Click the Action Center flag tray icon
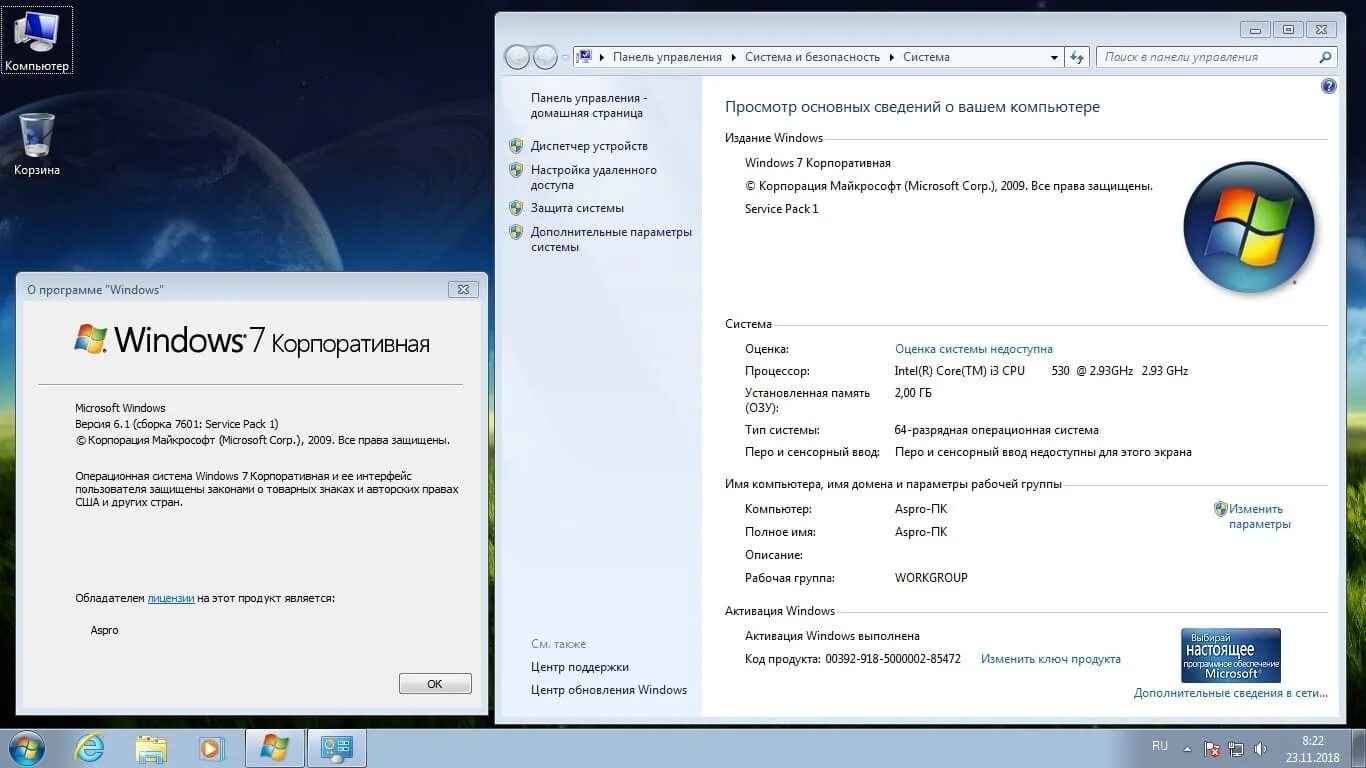This screenshot has width=1366, height=768. (x=1212, y=749)
